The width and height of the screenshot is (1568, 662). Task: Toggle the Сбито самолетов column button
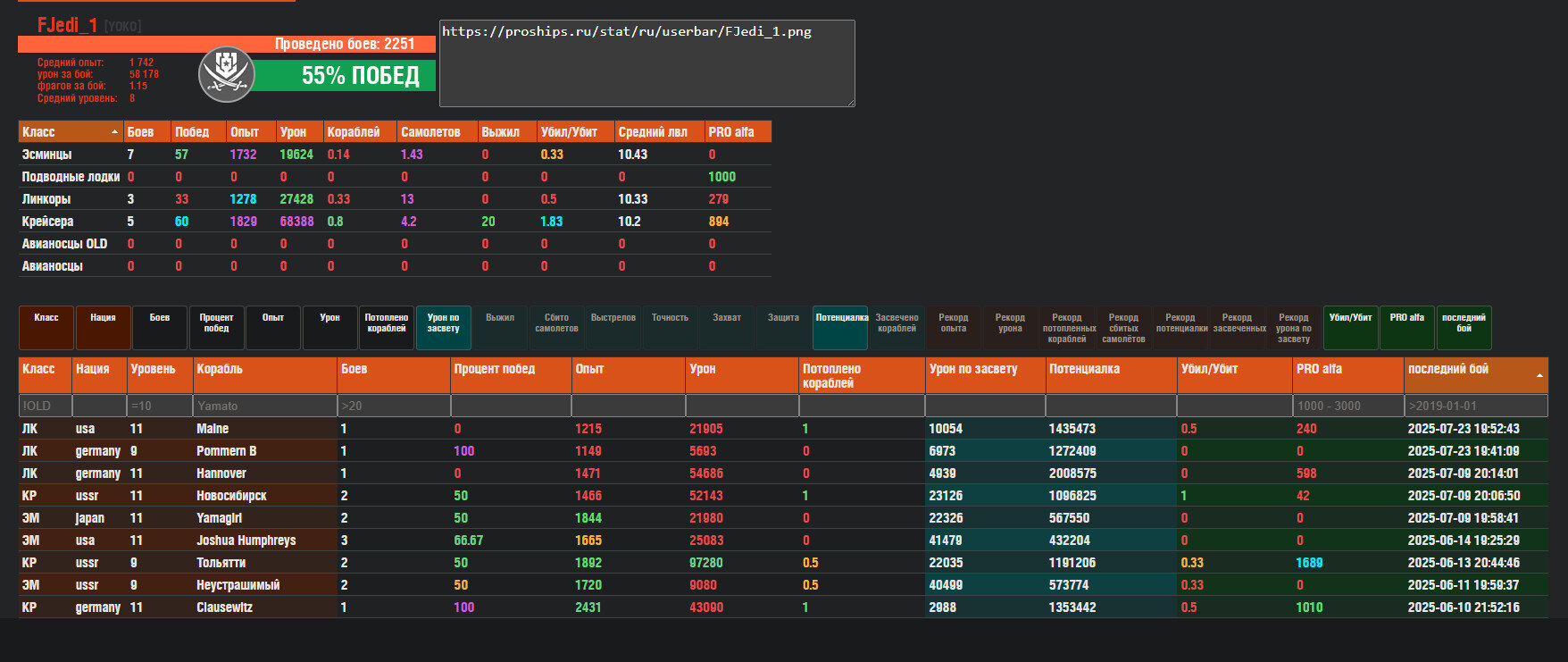point(556,328)
